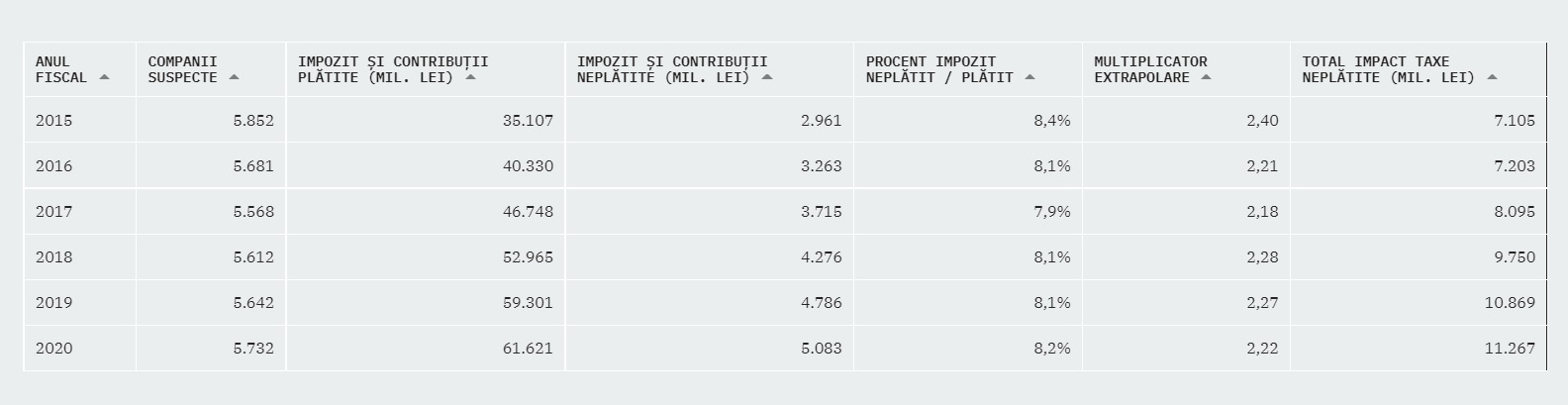Click the sort arrow beside Companii Suspecte
This screenshot has height=405, width=1568.
click(234, 77)
